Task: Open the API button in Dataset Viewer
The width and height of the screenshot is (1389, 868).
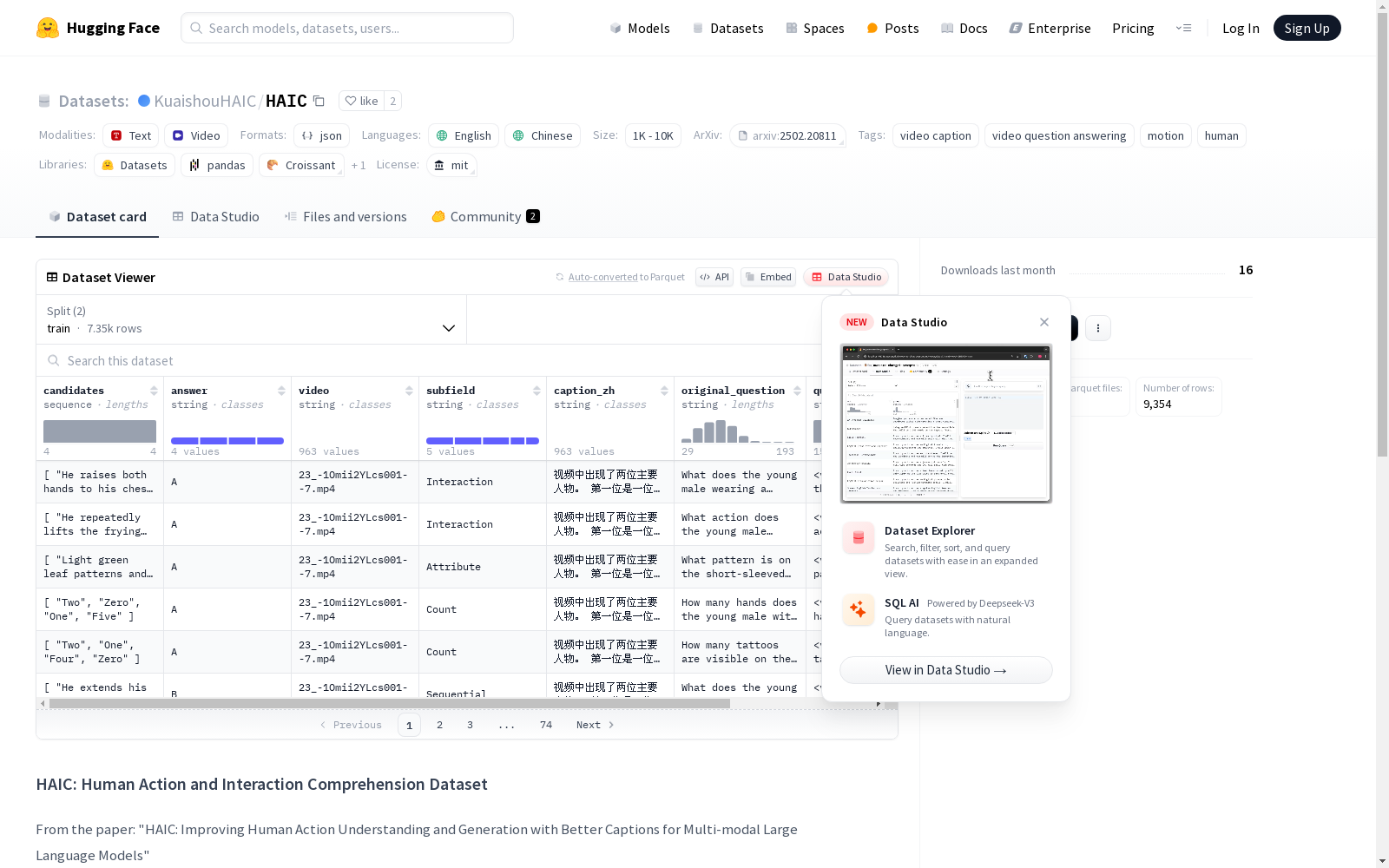Action: (714, 277)
